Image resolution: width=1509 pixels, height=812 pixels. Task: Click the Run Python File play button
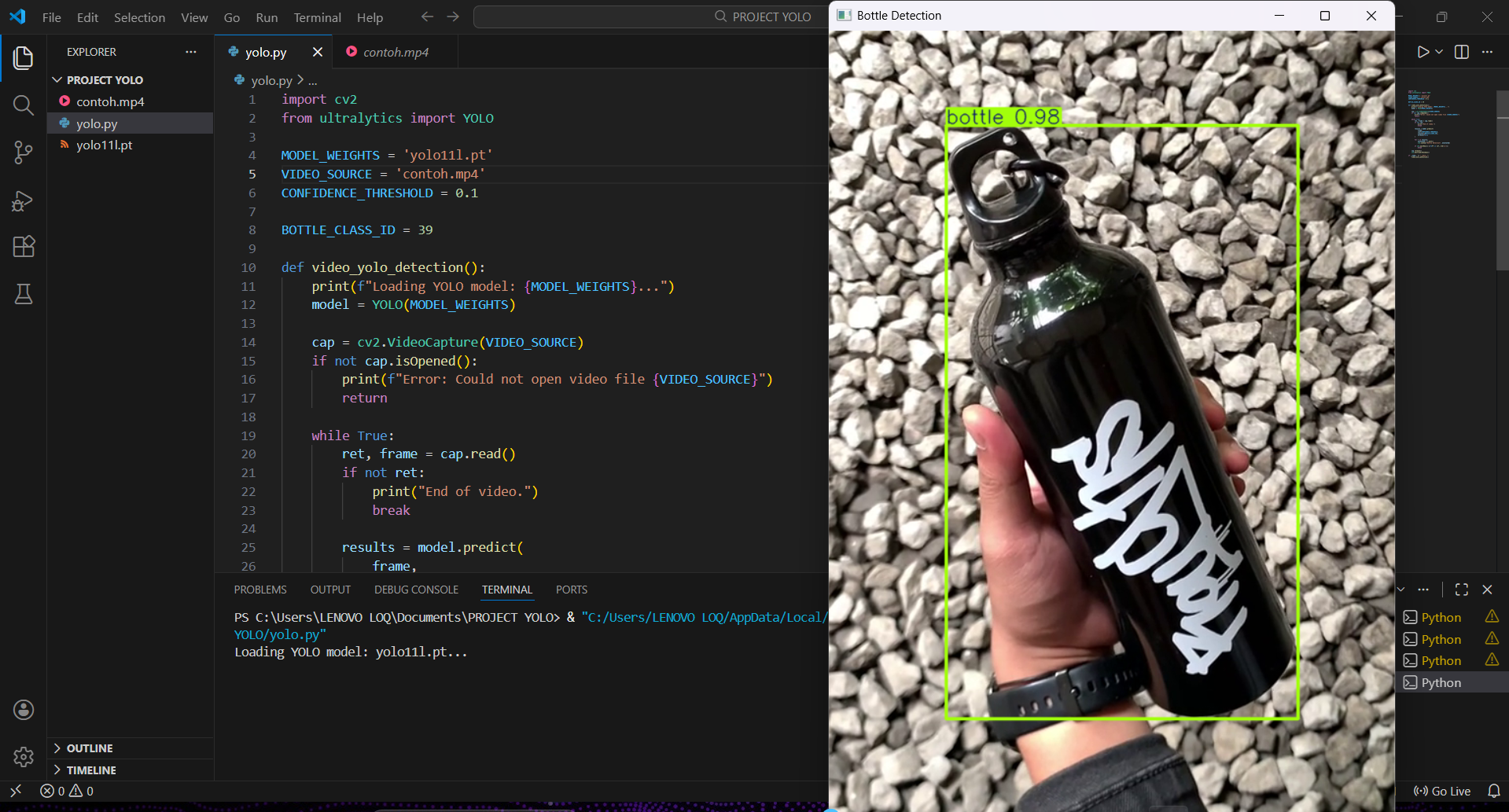1423,52
